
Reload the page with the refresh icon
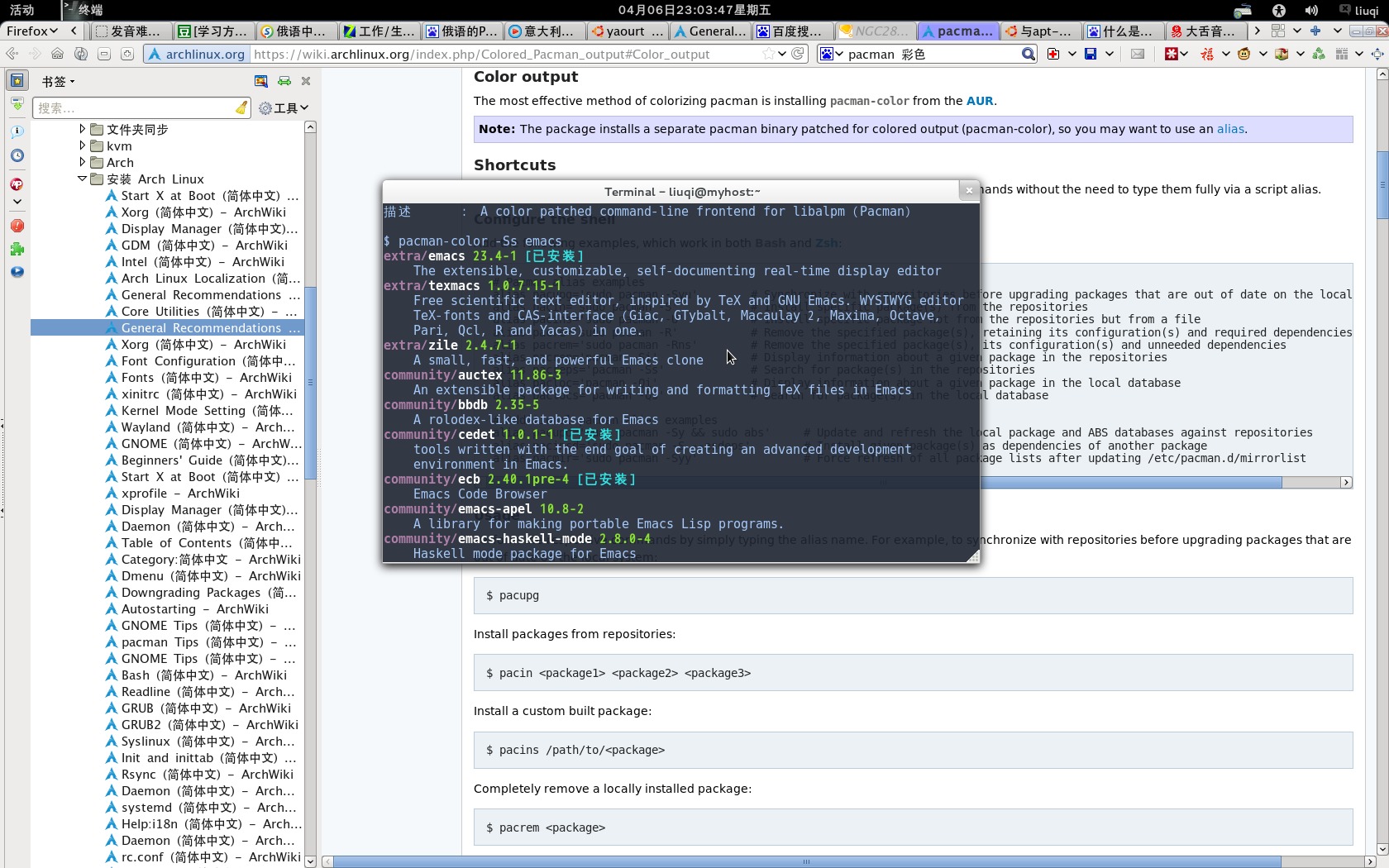point(798,54)
